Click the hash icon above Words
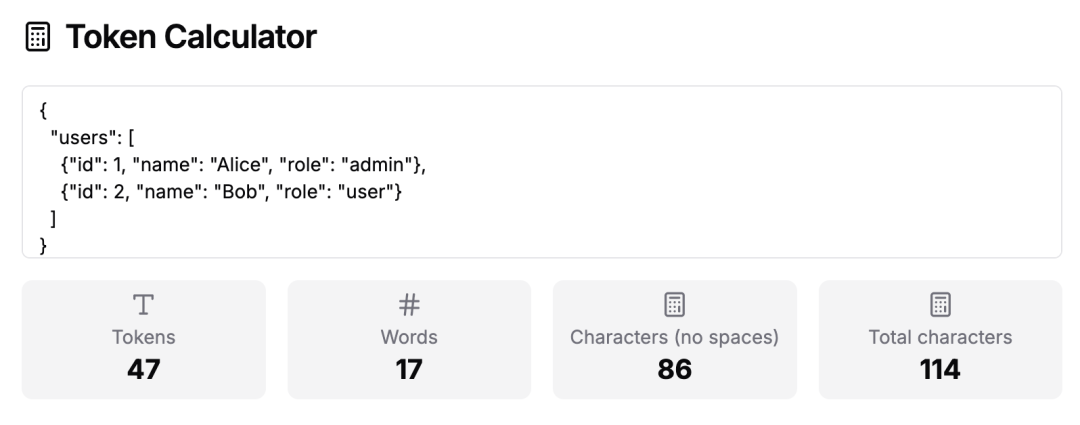Image resolution: width=1080 pixels, height=425 pixels. tap(409, 305)
